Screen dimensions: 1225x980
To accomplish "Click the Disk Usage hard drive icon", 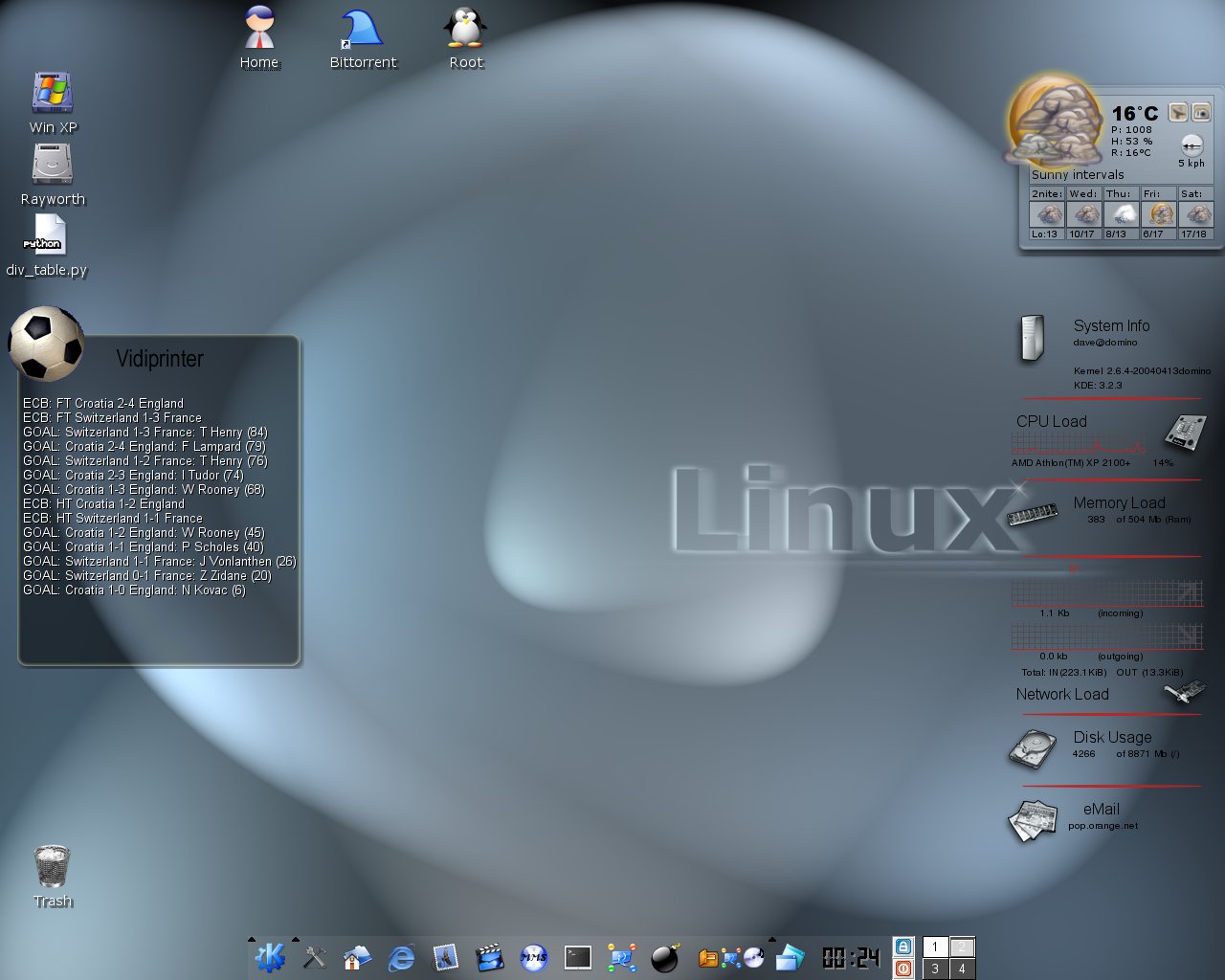I will pos(1033,748).
